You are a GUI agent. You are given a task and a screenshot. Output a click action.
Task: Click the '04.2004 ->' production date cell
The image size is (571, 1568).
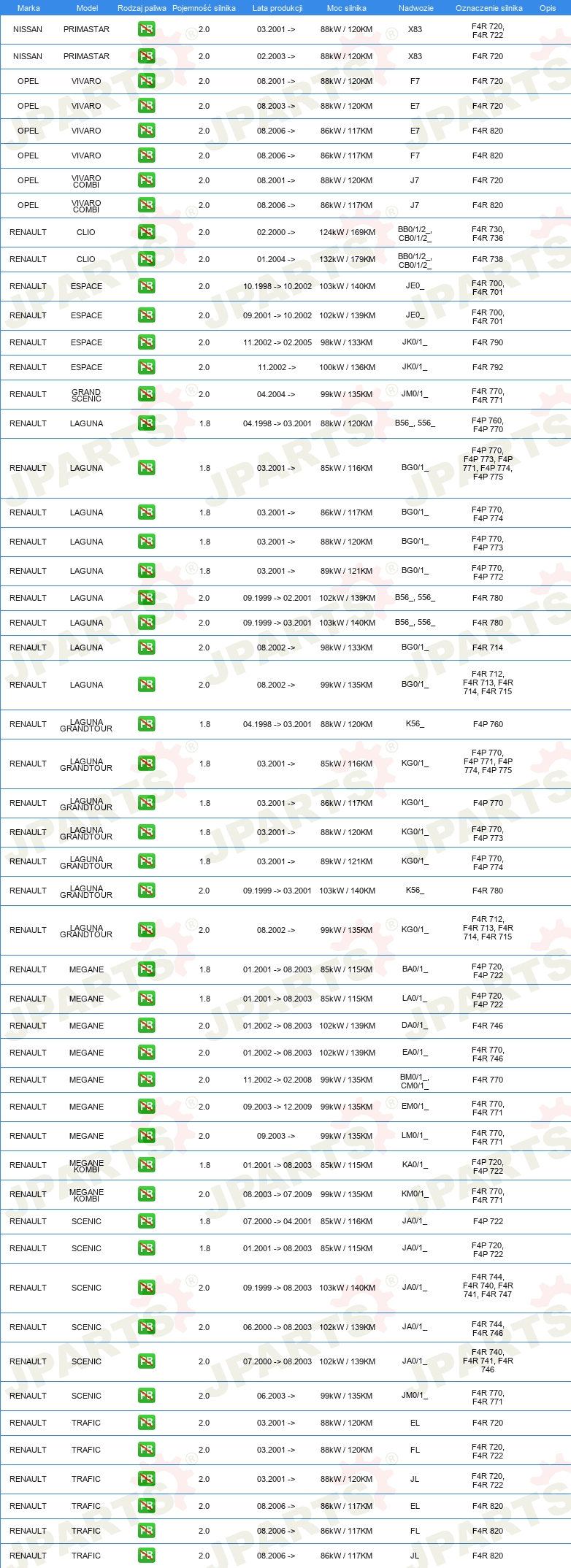pos(276,394)
